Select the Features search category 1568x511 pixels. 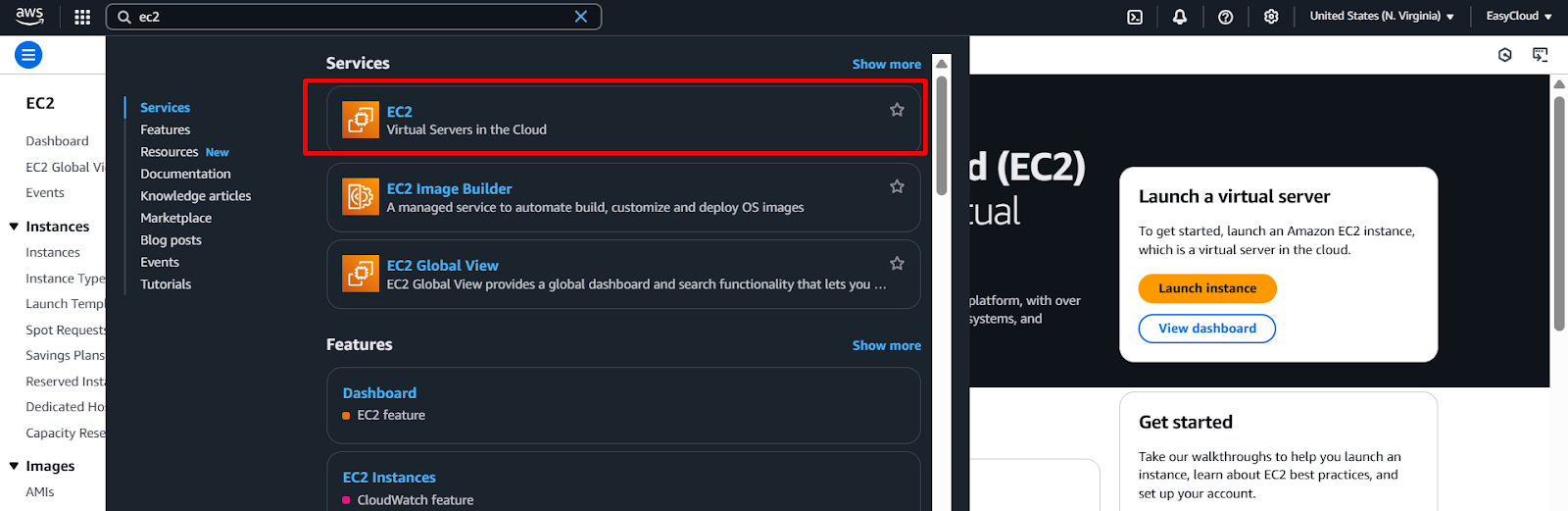tap(165, 129)
